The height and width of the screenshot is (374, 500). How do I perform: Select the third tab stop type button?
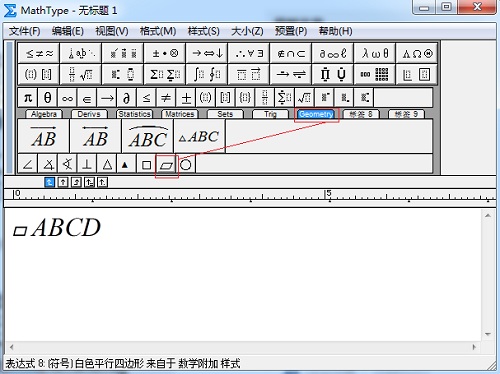[x=76, y=182]
